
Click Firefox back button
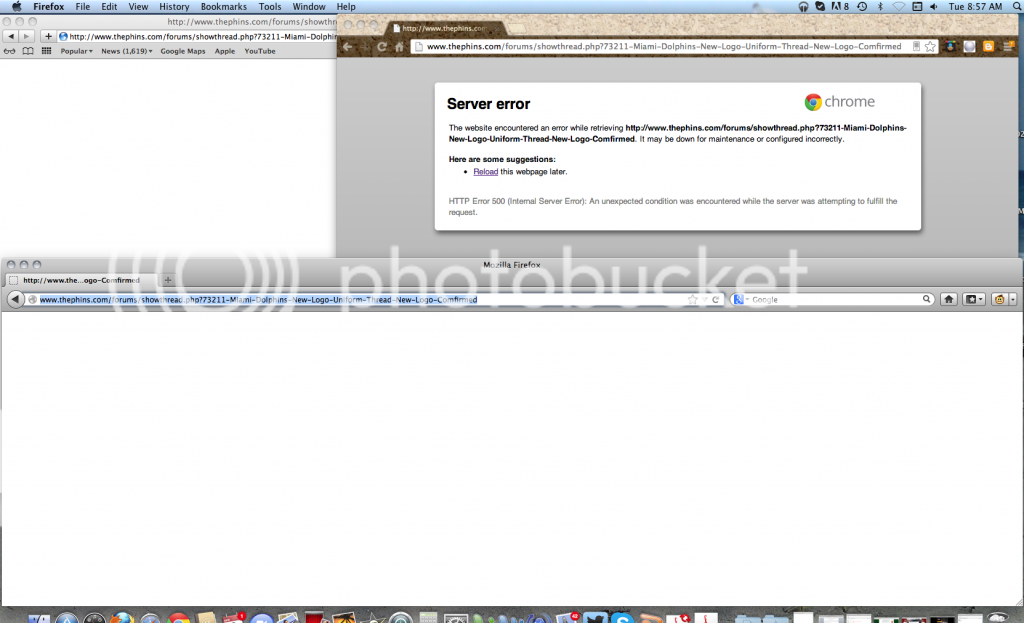coord(15,299)
